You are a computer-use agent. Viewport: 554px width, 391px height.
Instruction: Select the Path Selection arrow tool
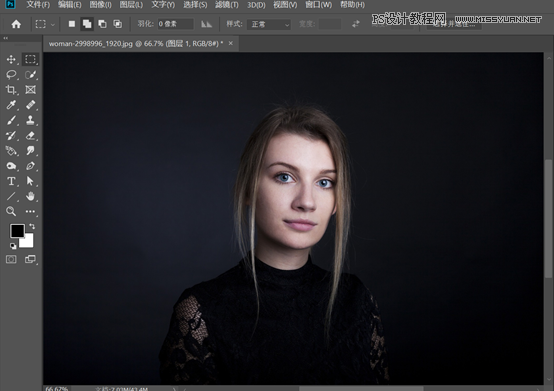click(x=30, y=181)
